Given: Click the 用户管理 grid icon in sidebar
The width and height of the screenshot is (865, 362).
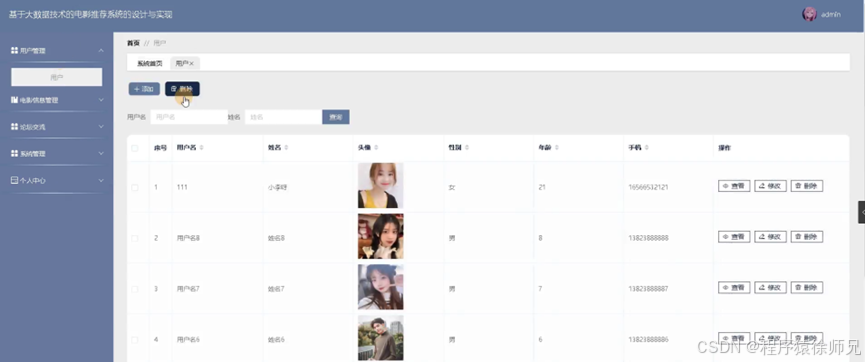Looking at the screenshot, I should coord(14,50).
